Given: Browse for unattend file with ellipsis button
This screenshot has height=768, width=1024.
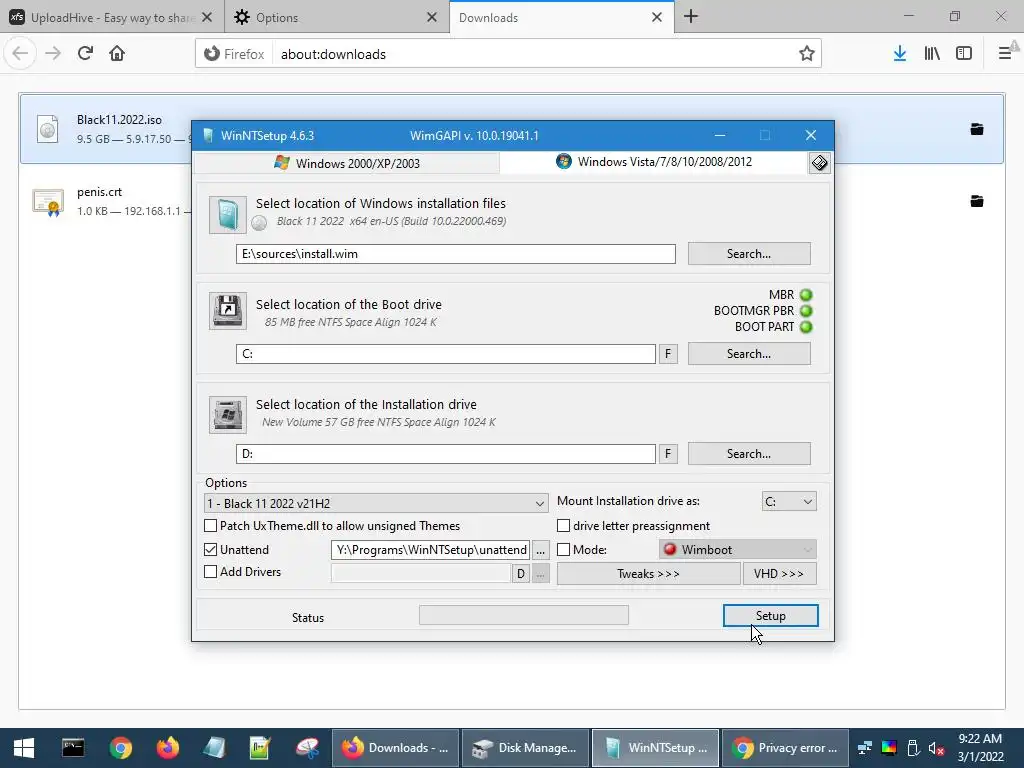Looking at the screenshot, I should click(541, 551).
